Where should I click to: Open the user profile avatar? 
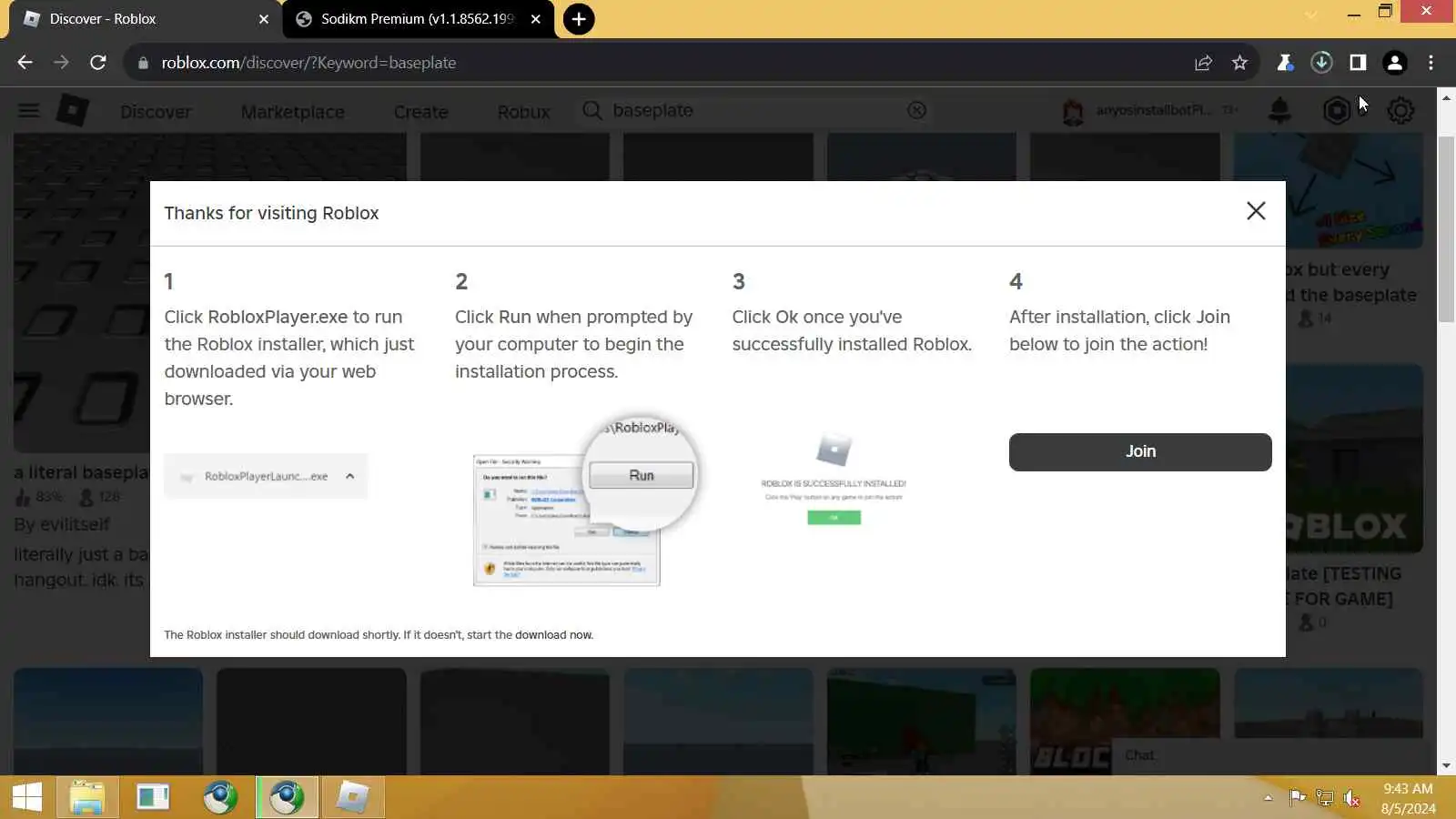pyautogui.click(x=1074, y=111)
